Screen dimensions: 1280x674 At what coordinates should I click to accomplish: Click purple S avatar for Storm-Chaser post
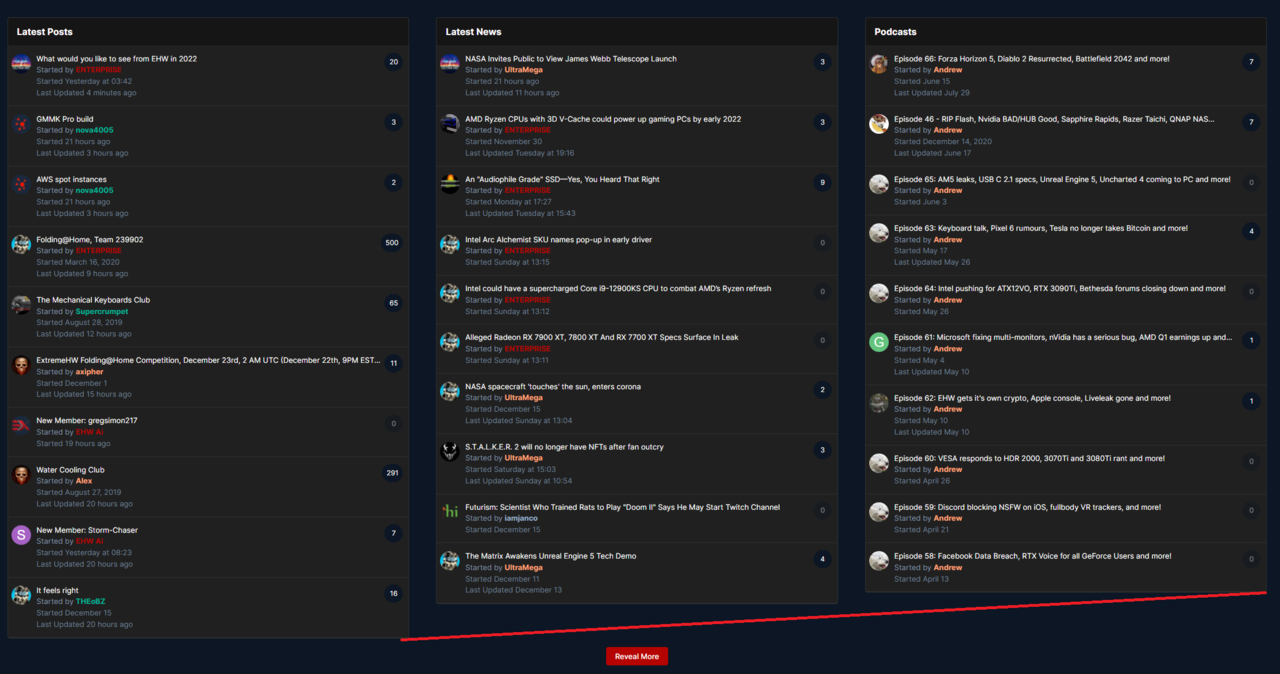[x=21, y=535]
